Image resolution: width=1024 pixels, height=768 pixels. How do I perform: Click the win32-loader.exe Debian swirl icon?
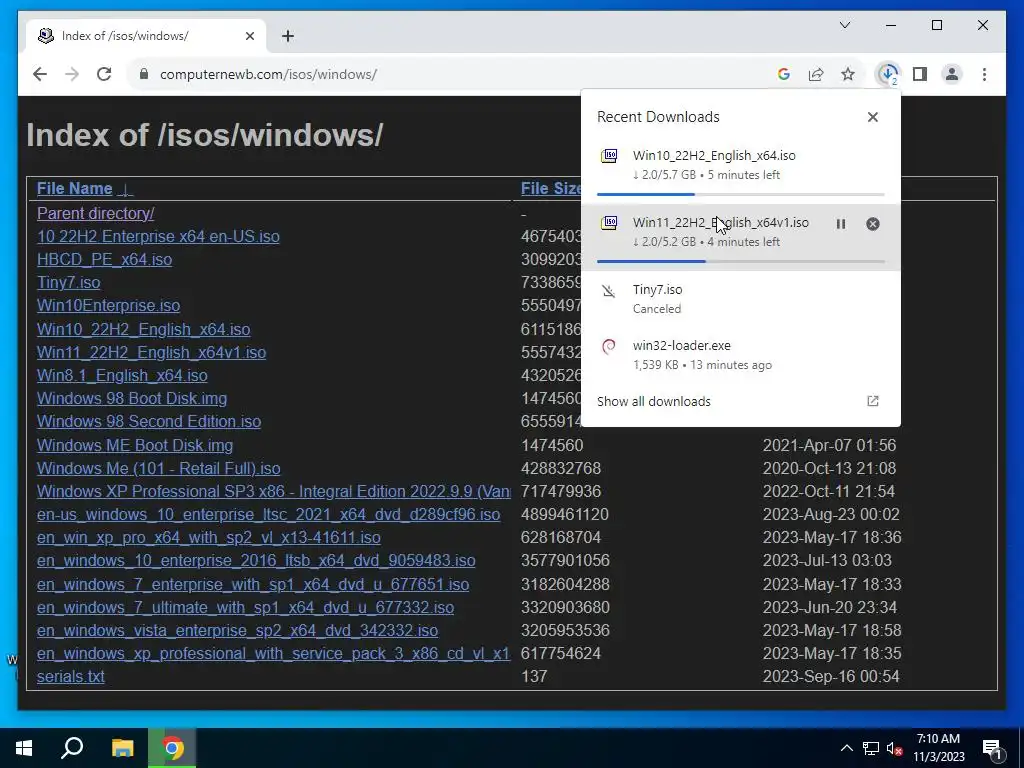point(609,346)
